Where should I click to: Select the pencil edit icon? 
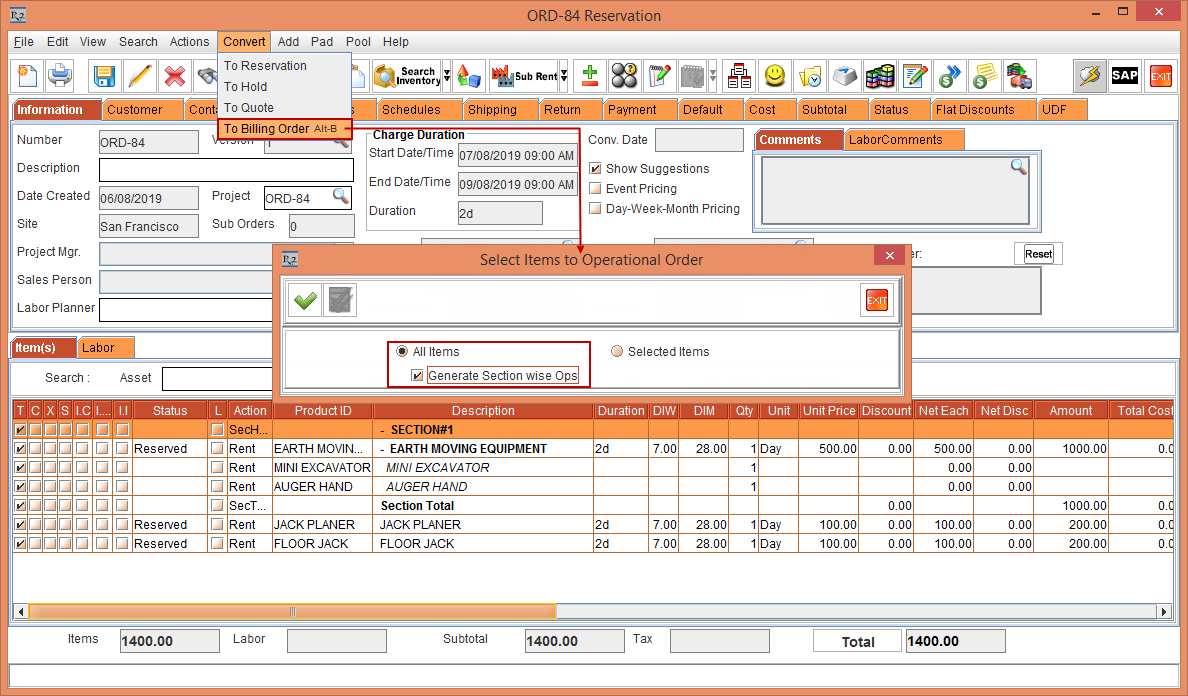pyautogui.click(x=139, y=75)
